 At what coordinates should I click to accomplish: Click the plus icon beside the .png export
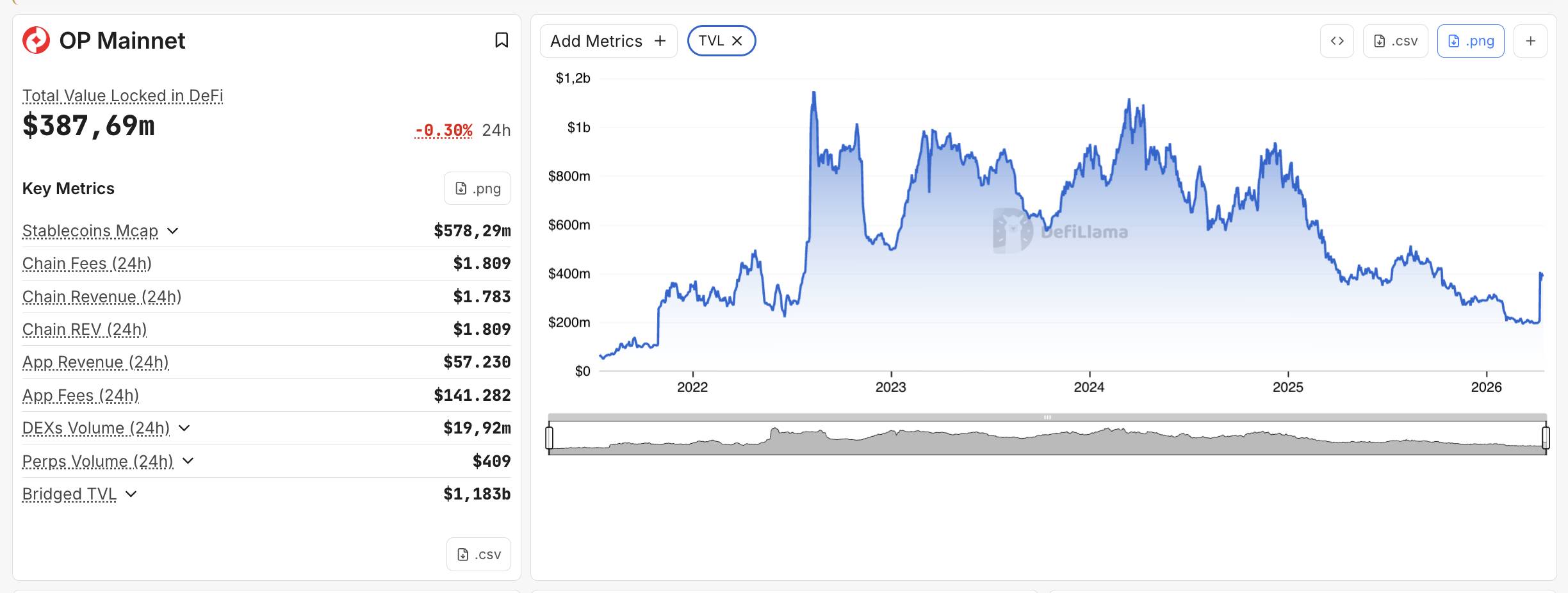(x=1531, y=40)
